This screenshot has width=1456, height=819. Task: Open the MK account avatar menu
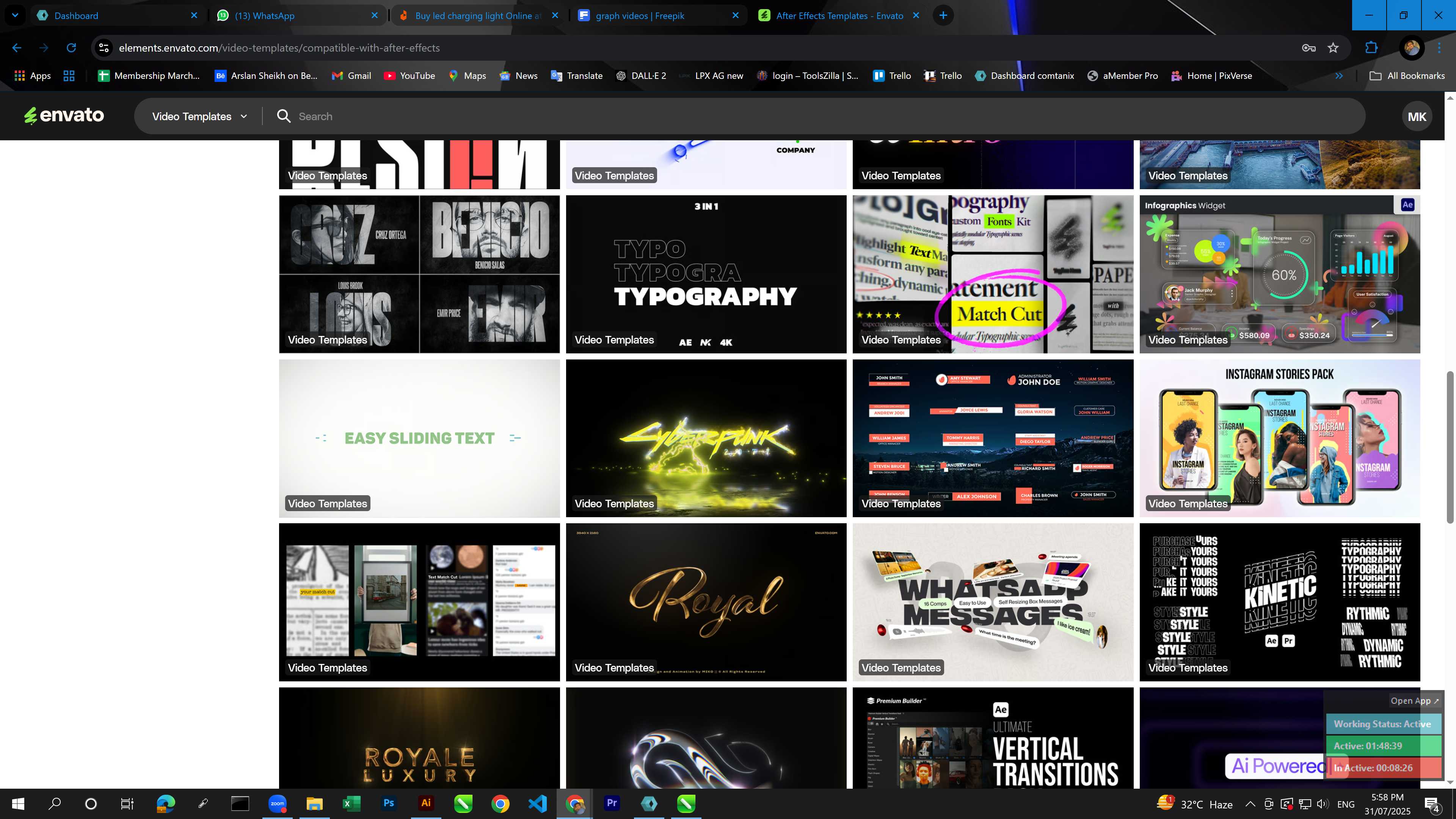[x=1417, y=116]
